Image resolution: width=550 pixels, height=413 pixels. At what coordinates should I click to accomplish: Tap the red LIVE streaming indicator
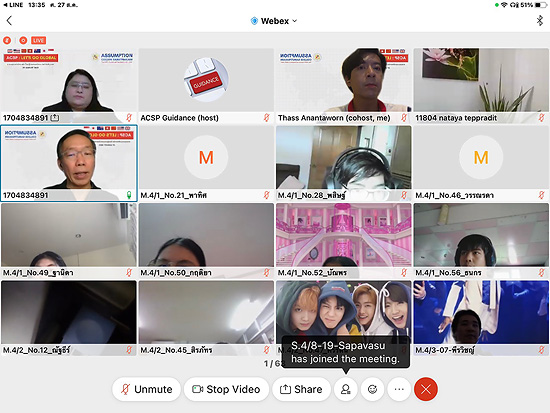(38, 40)
